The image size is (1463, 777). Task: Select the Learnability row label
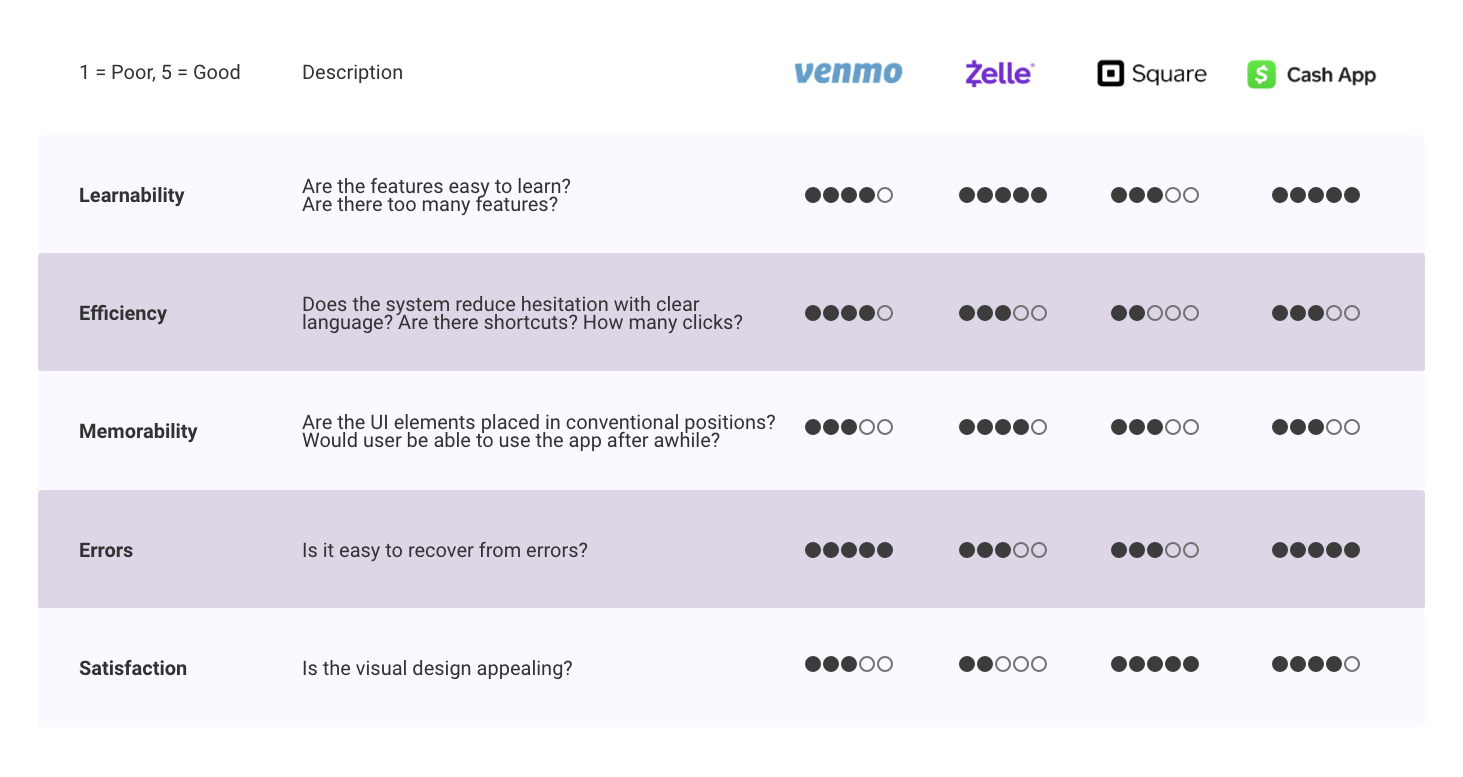click(x=132, y=195)
